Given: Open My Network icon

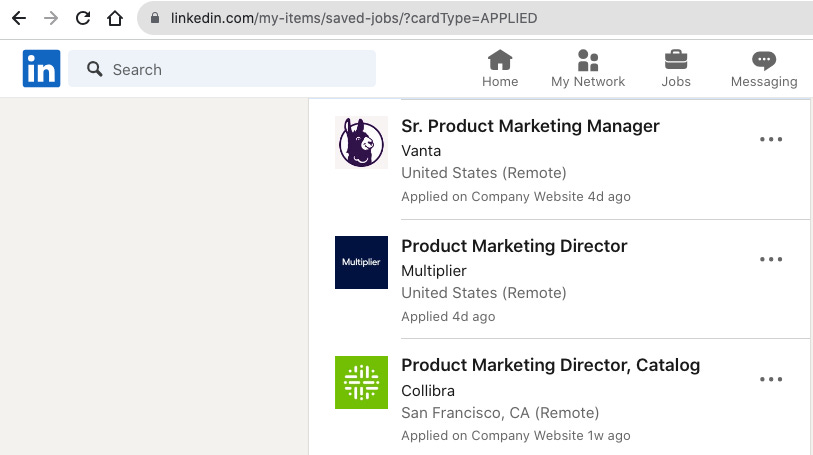Looking at the screenshot, I should [588, 60].
